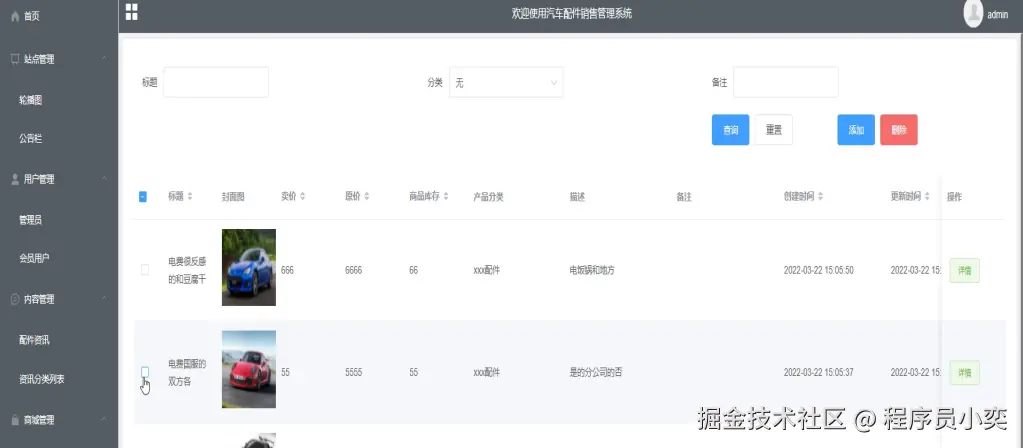Click the title 电费国服的双方各
Viewport: 1023px width, 448px height.
tap(187, 372)
